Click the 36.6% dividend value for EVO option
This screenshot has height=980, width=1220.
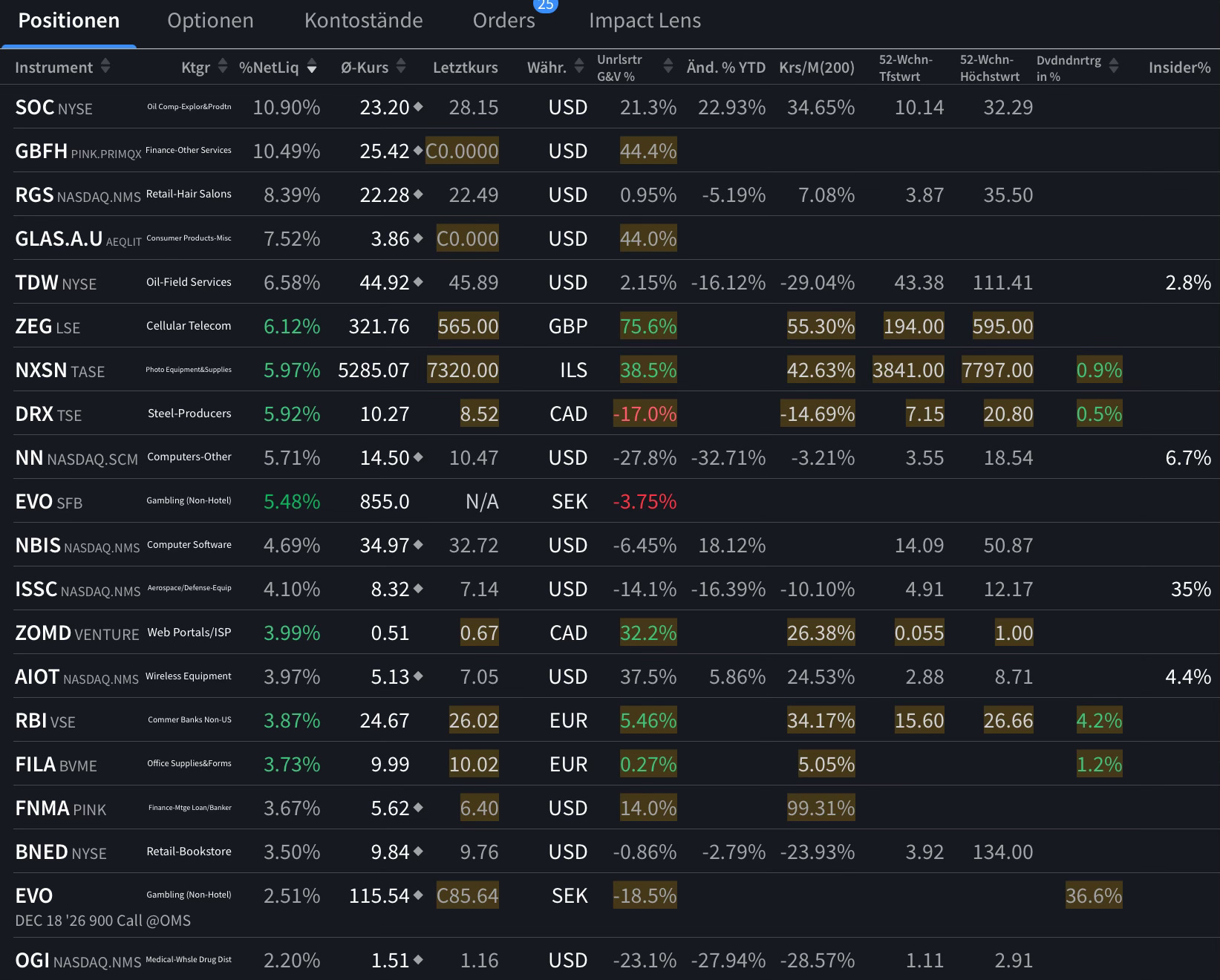tap(1094, 895)
